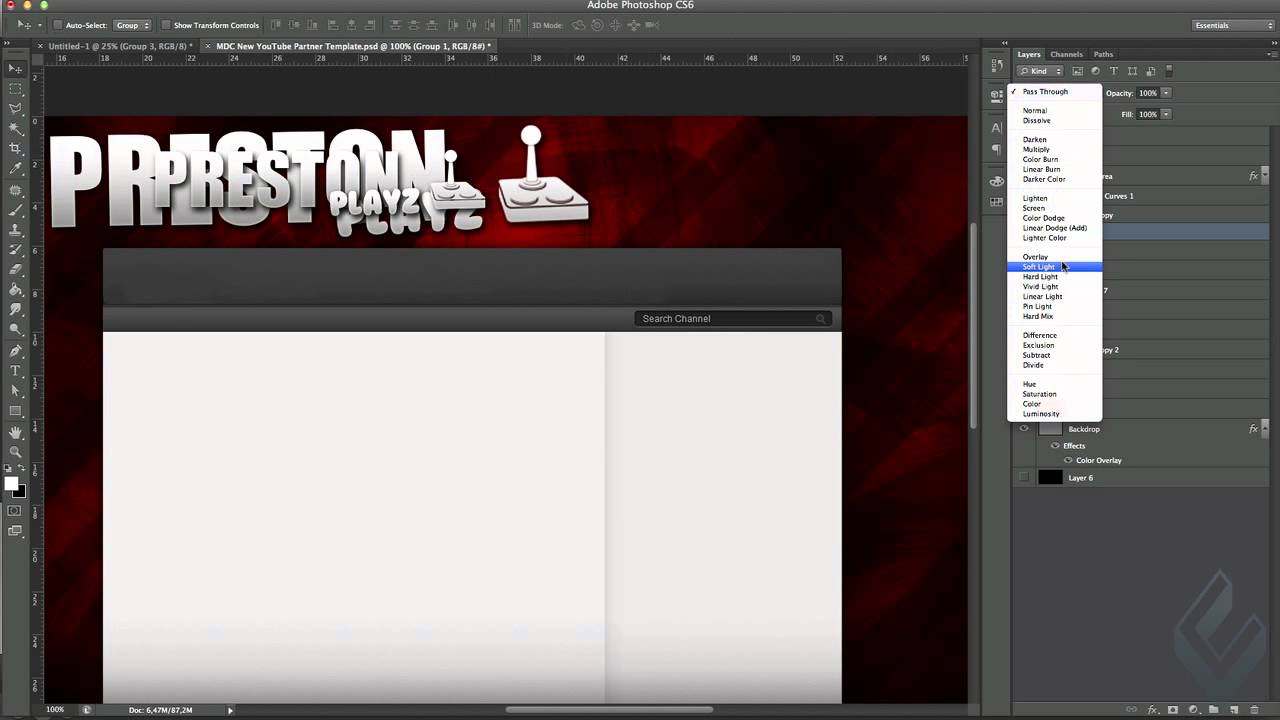
Task: Toggle visibility of the Backdrop layer
Action: [x=1023, y=428]
